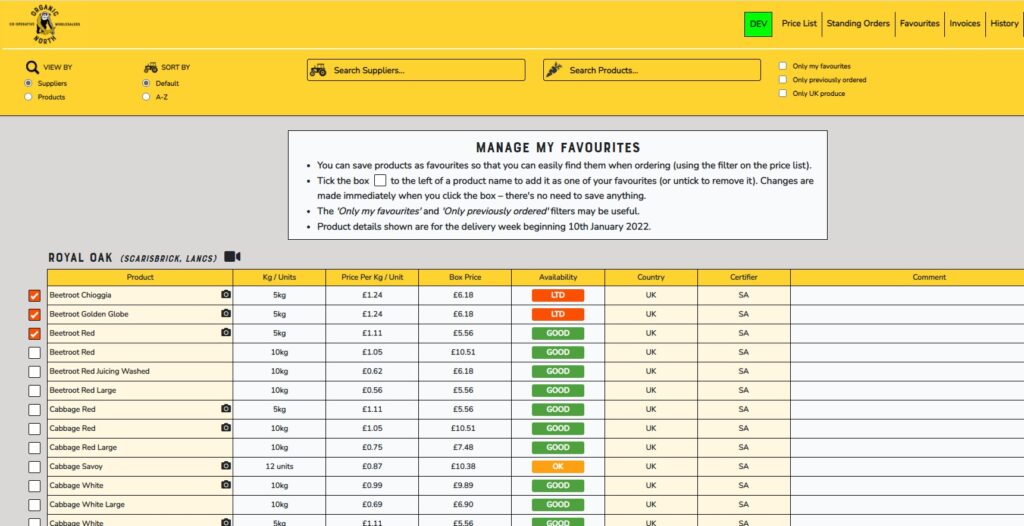Click the Royal Oak supplier heading
Viewport: 1024px width, 526px height.
[x=80, y=257]
